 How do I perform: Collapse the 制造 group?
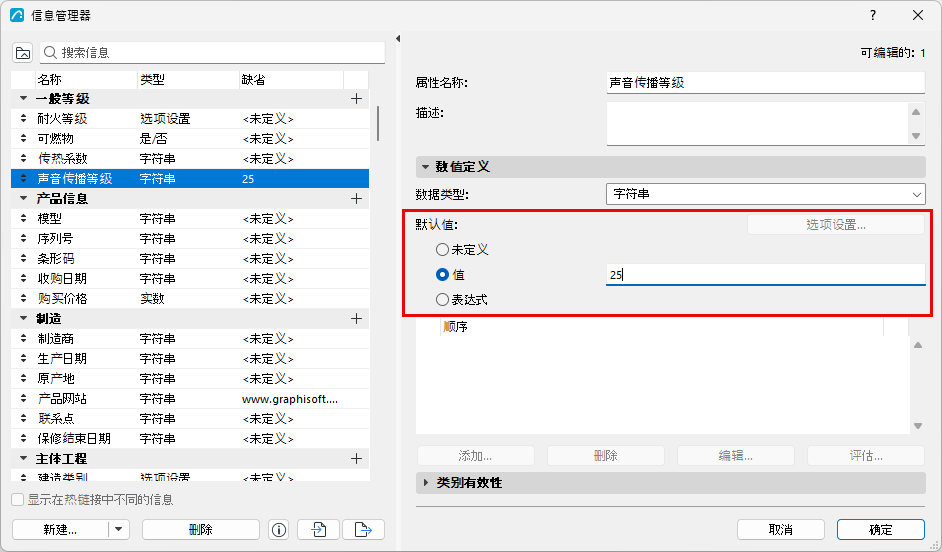(23, 318)
